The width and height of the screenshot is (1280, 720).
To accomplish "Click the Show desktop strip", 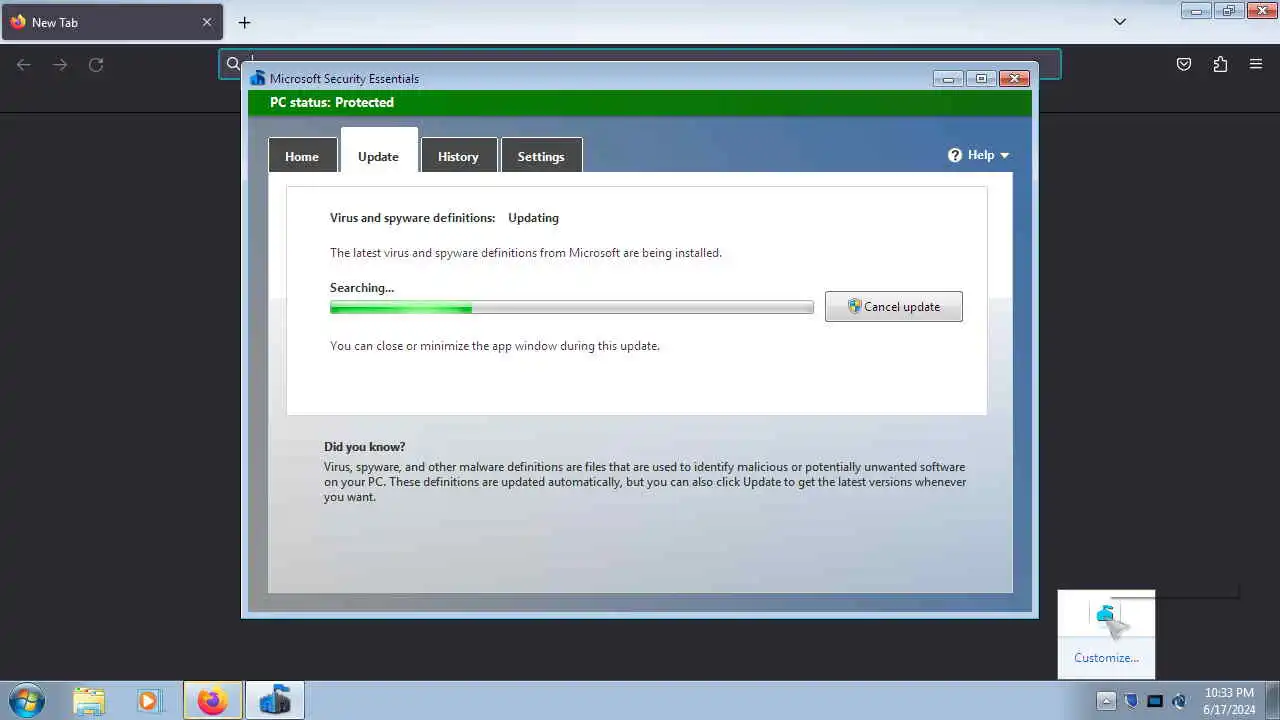I will [1272, 701].
